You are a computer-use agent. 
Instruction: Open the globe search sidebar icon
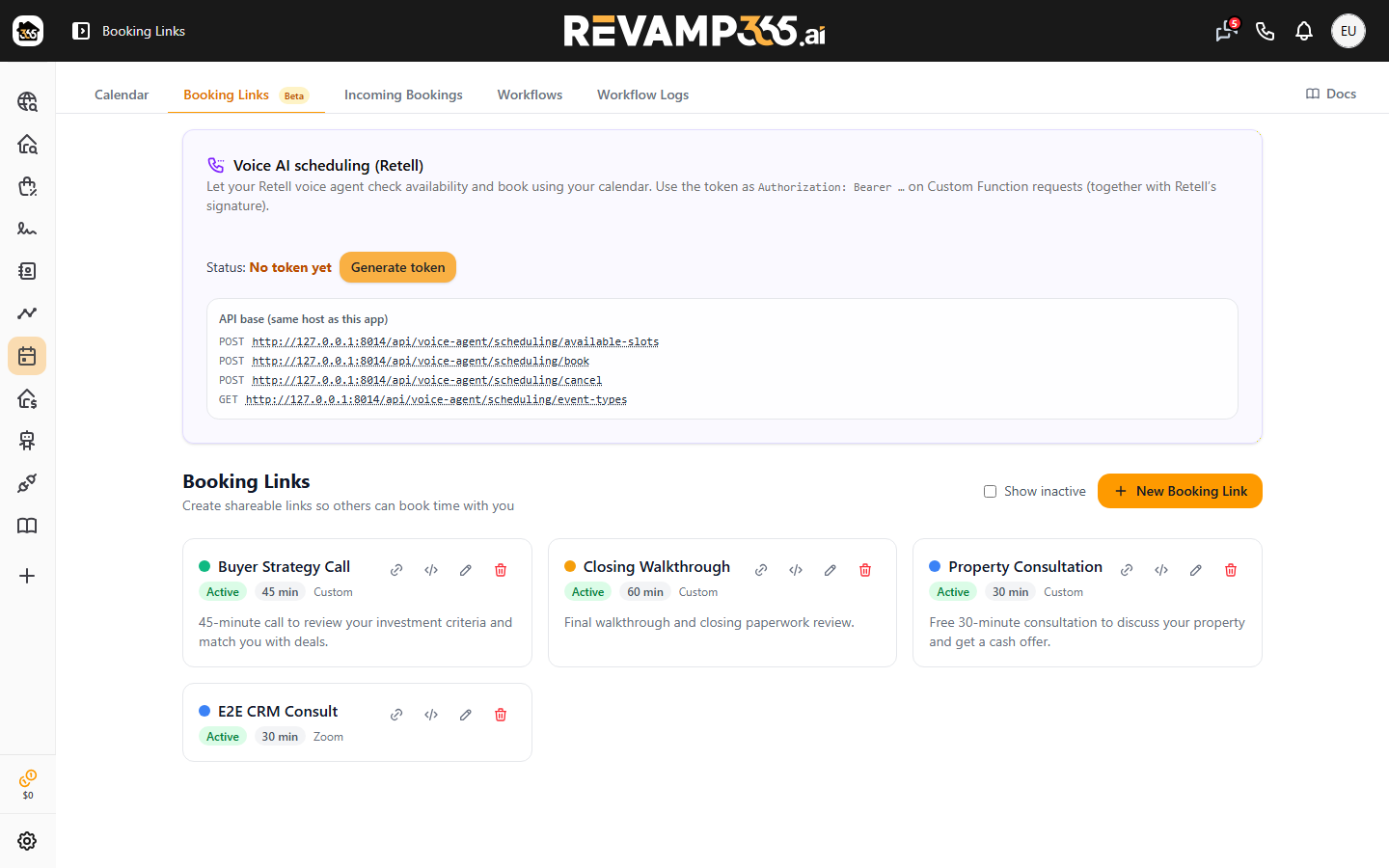coord(27,101)
